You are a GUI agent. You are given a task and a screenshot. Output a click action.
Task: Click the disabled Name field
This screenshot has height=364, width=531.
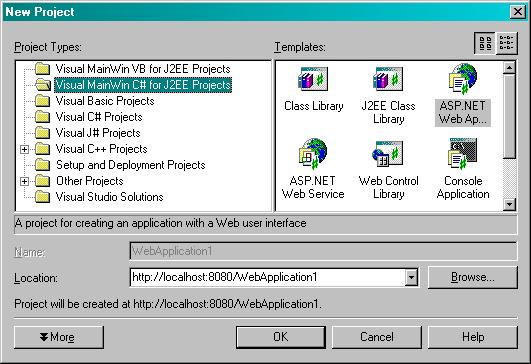point(323,251)
